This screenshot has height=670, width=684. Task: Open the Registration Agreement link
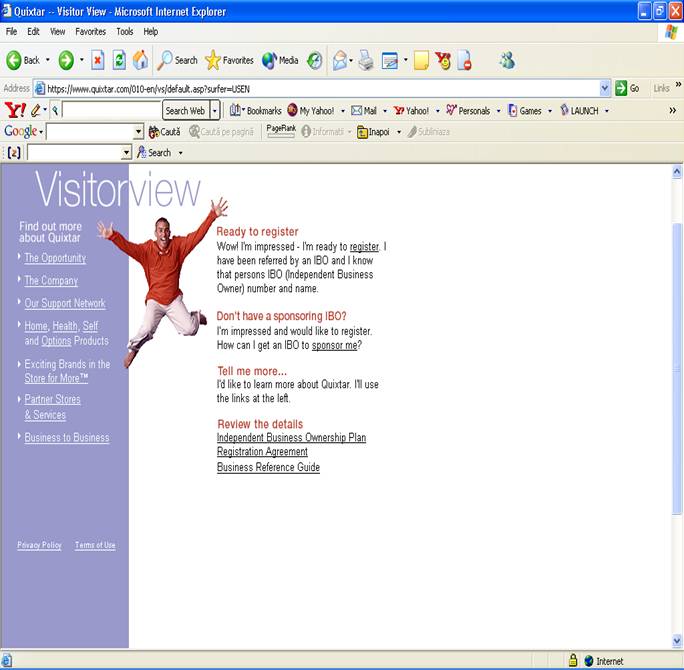tap(262, 452)
